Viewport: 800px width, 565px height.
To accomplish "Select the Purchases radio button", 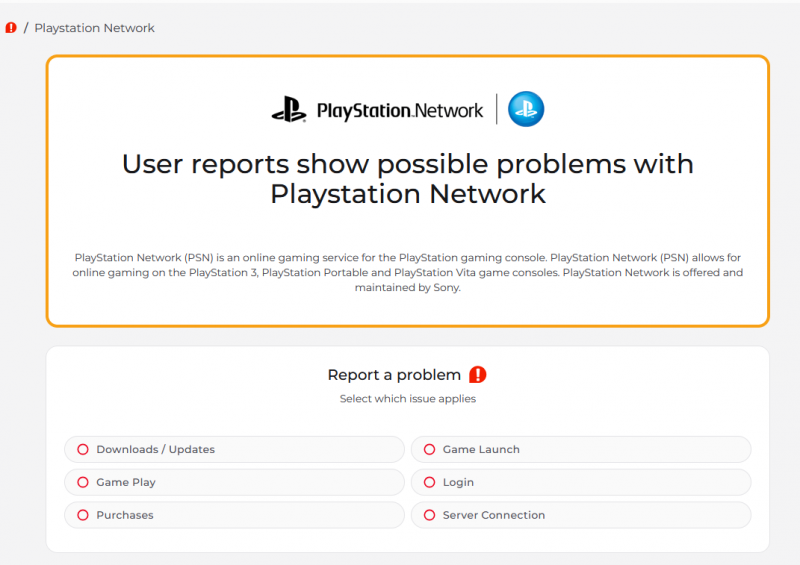I will [83, 515].
